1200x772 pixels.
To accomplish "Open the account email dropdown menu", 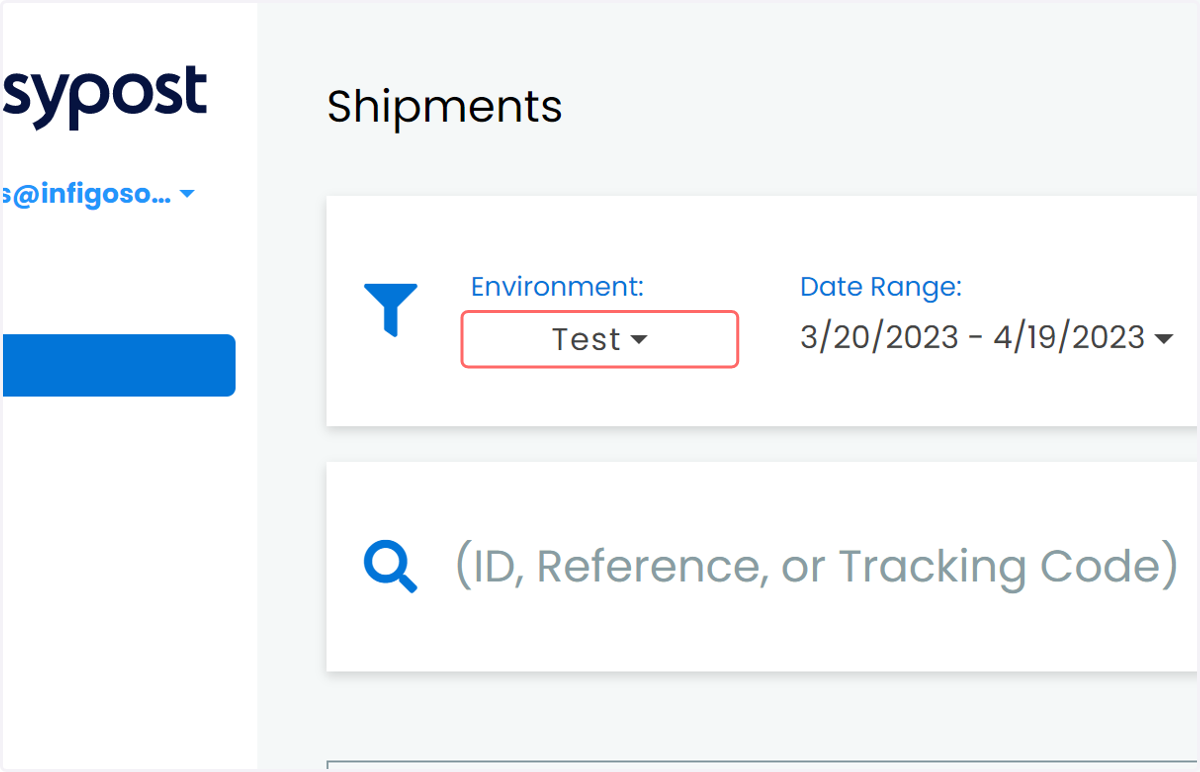I will pos(98,195).
